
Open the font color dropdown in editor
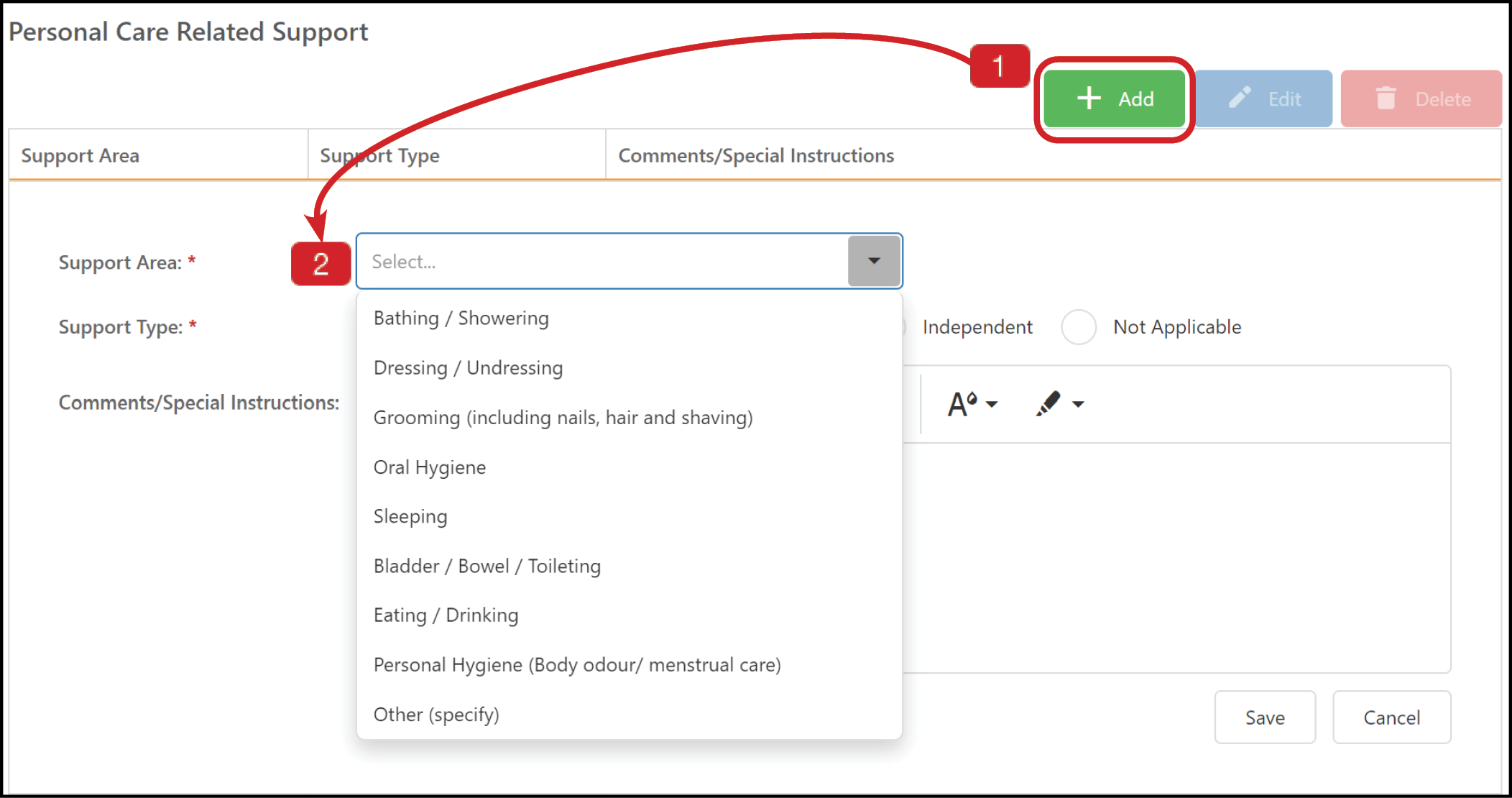(972, 404)
